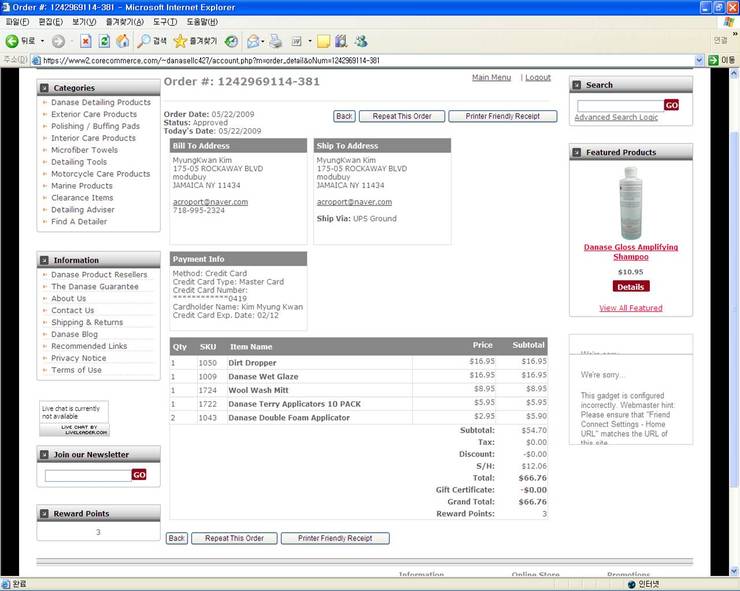Viewport: 740px width, 591px height.
Task: Open the Danase Blog link
Action: coord(75,334)
